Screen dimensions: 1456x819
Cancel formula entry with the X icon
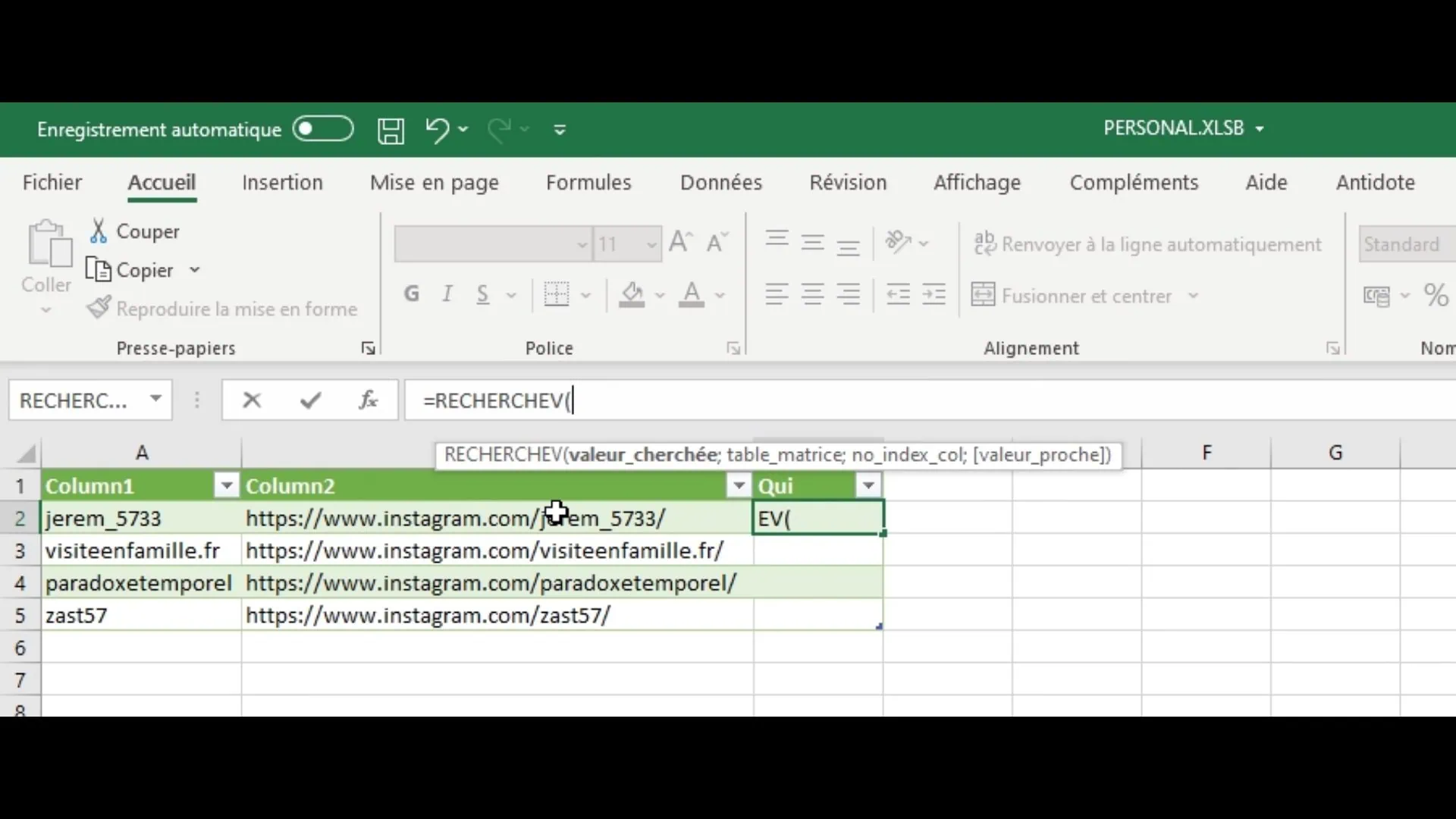[x=252, y=400]
